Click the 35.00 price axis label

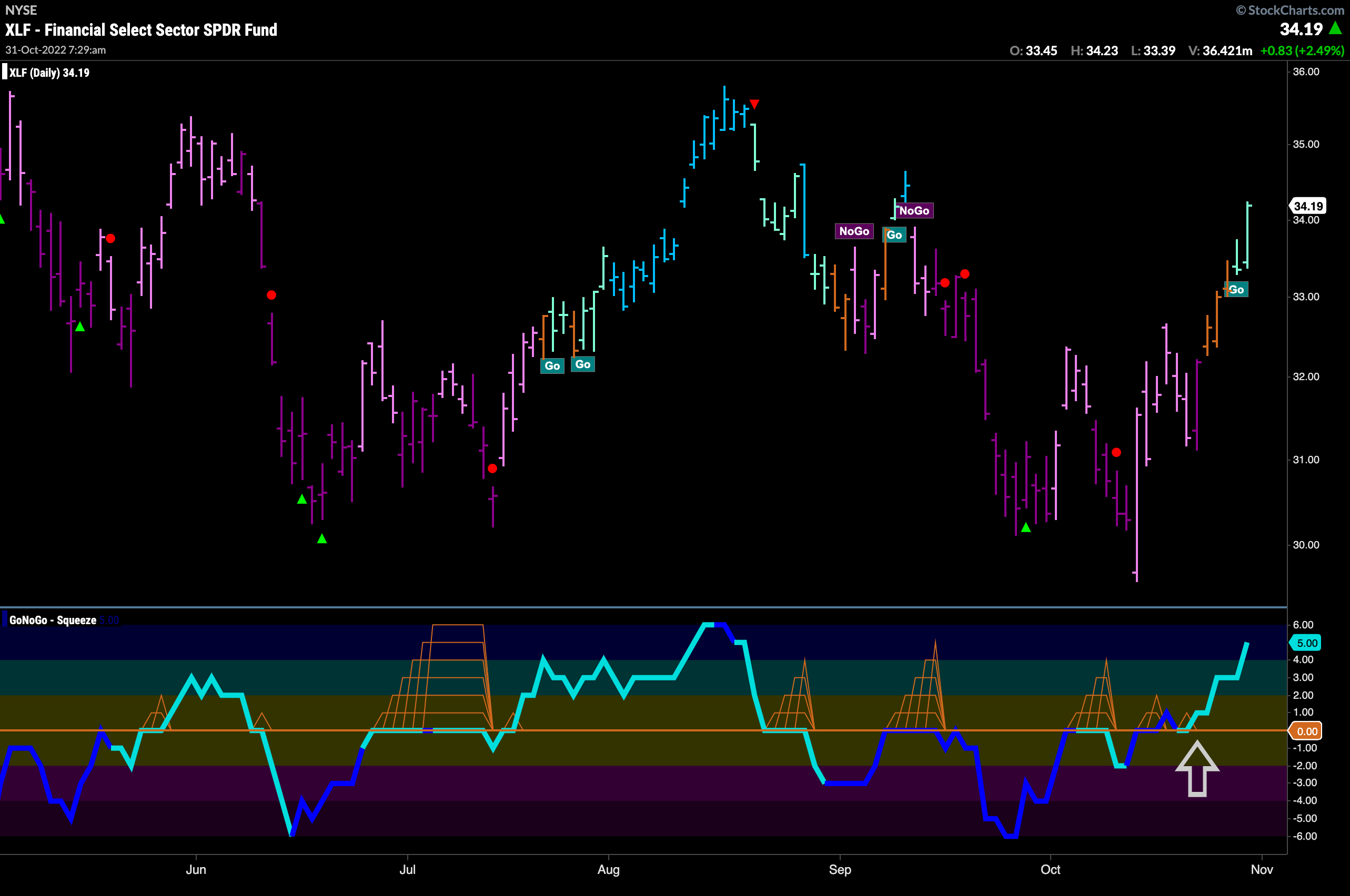[1306, 144]
